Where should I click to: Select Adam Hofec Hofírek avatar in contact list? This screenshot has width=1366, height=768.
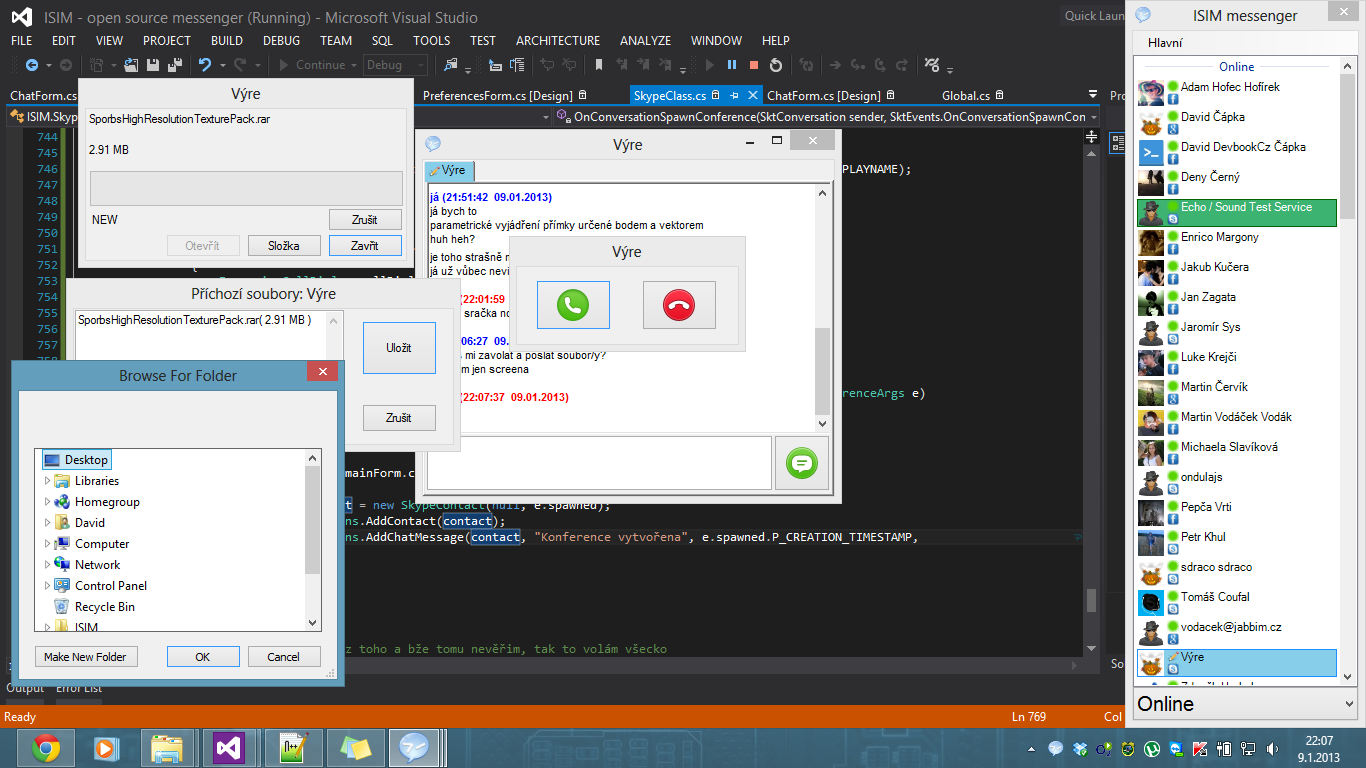pos(1151,93)
